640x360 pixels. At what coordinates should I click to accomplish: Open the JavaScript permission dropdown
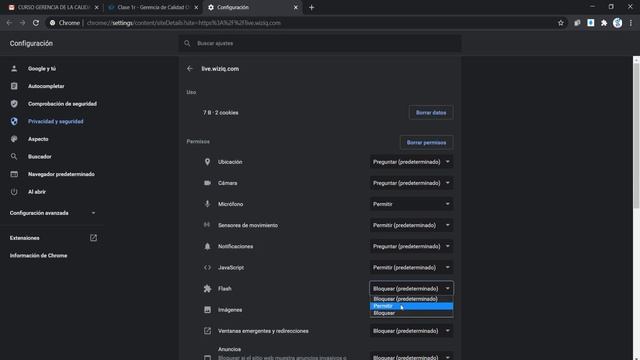411,267
